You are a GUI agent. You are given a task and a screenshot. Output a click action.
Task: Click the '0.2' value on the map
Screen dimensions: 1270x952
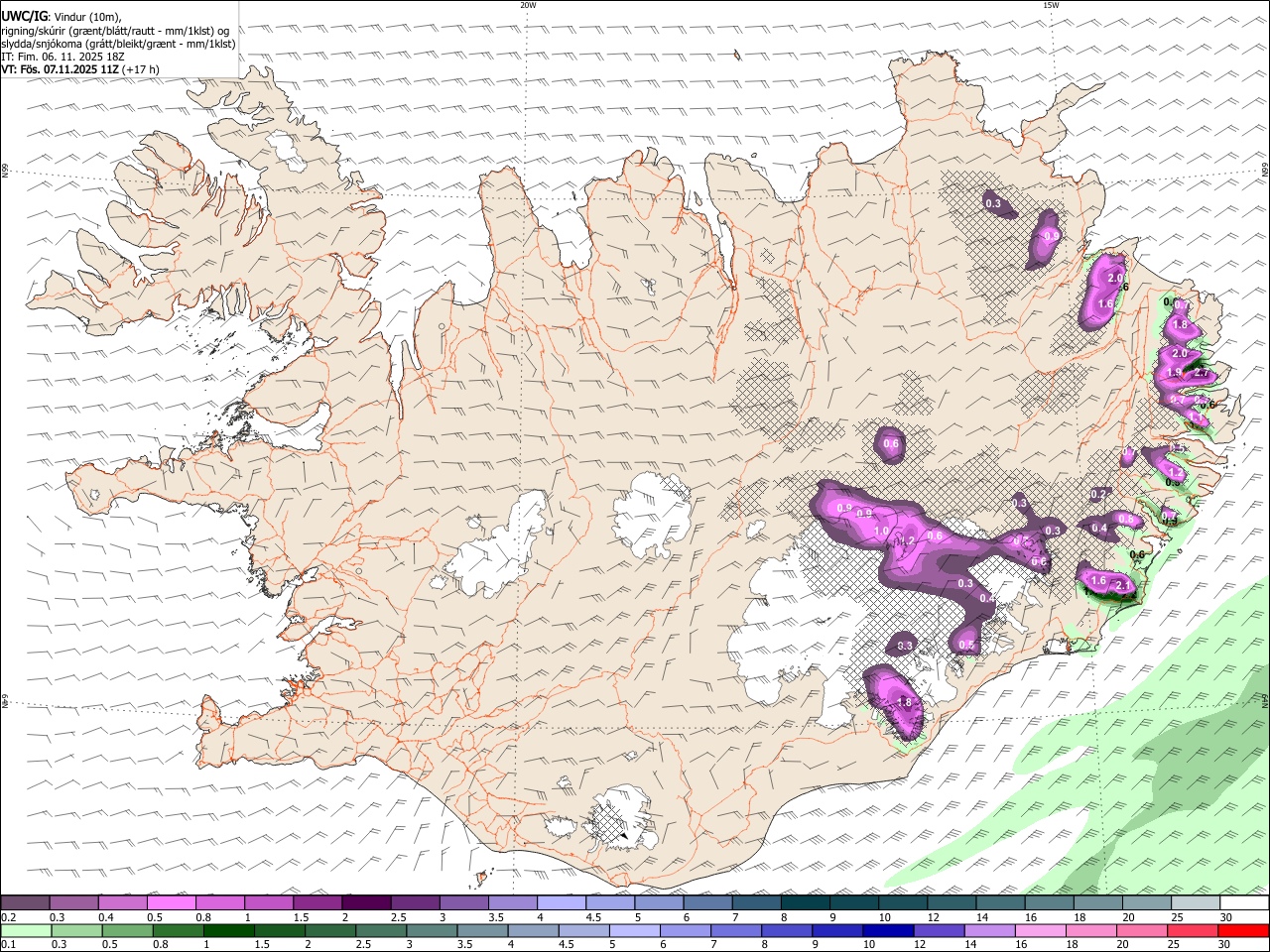[x=1098, y=494]
